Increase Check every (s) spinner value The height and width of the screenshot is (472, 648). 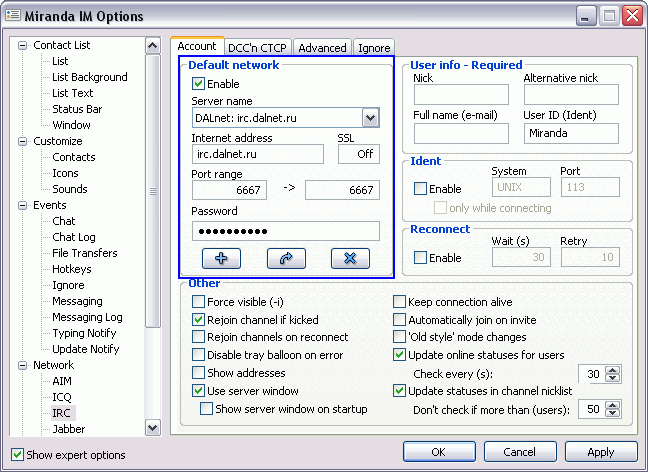(612, 370)
